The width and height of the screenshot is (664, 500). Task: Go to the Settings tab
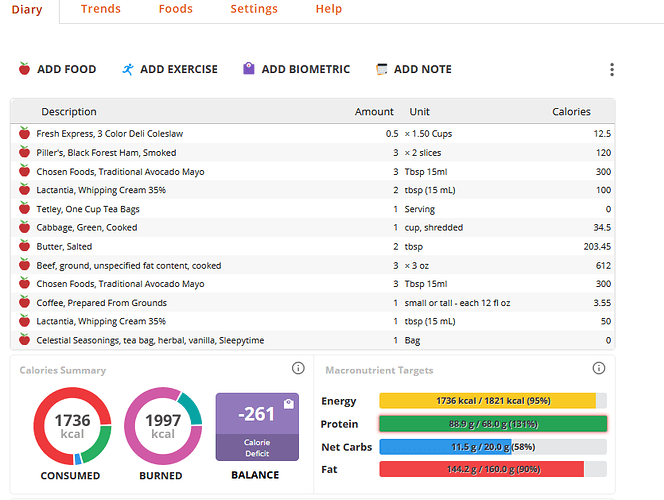[x=254, y=9]
